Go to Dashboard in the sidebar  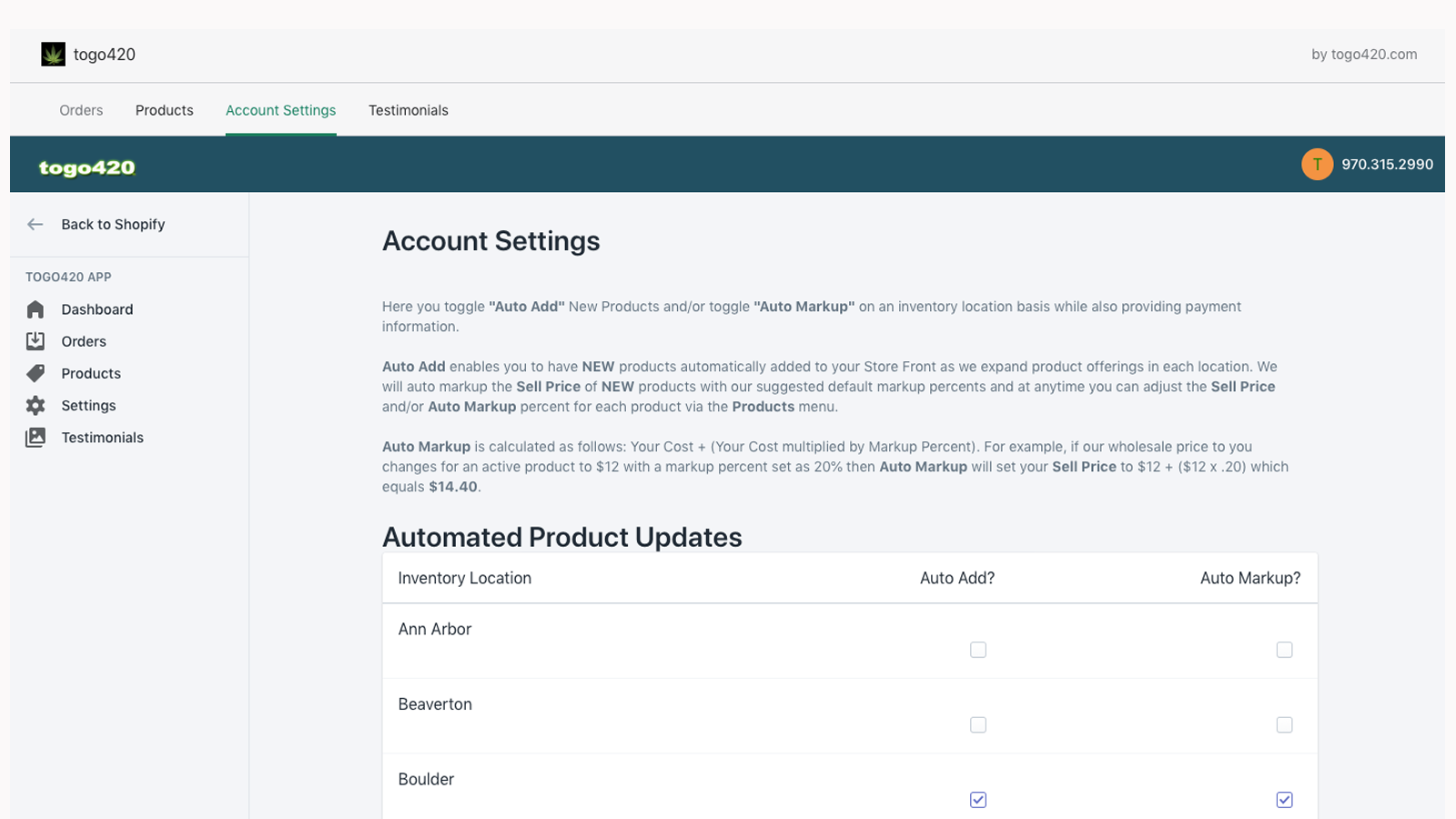(97, 309)
